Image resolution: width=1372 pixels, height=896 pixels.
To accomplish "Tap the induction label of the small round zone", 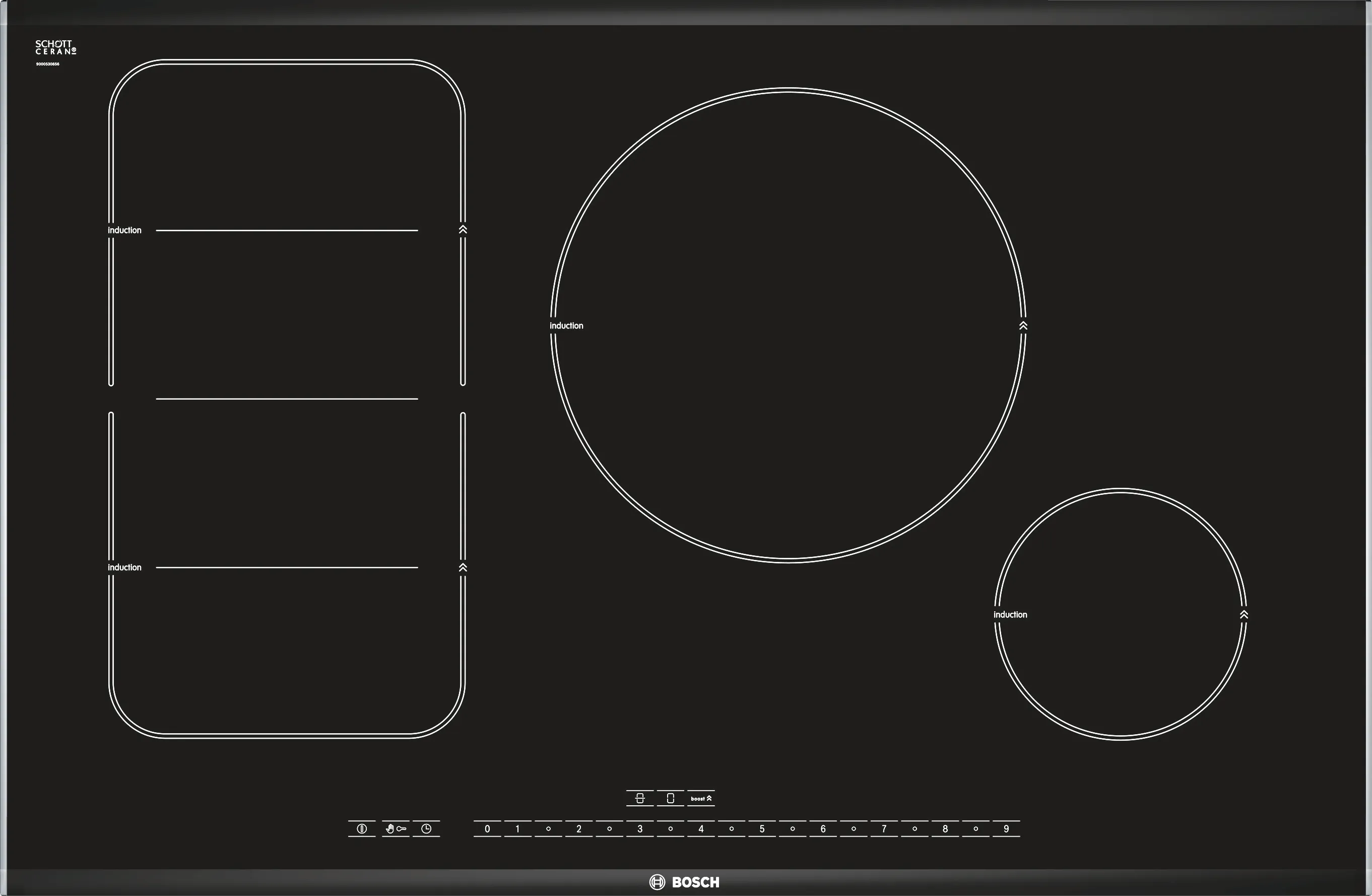I will [1010, 615].
